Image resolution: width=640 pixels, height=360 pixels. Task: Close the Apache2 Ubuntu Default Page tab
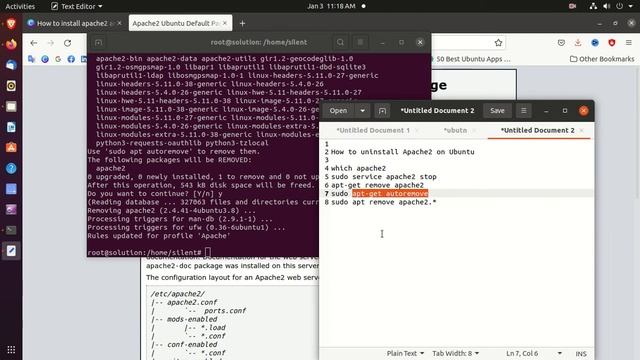point(224,23)
